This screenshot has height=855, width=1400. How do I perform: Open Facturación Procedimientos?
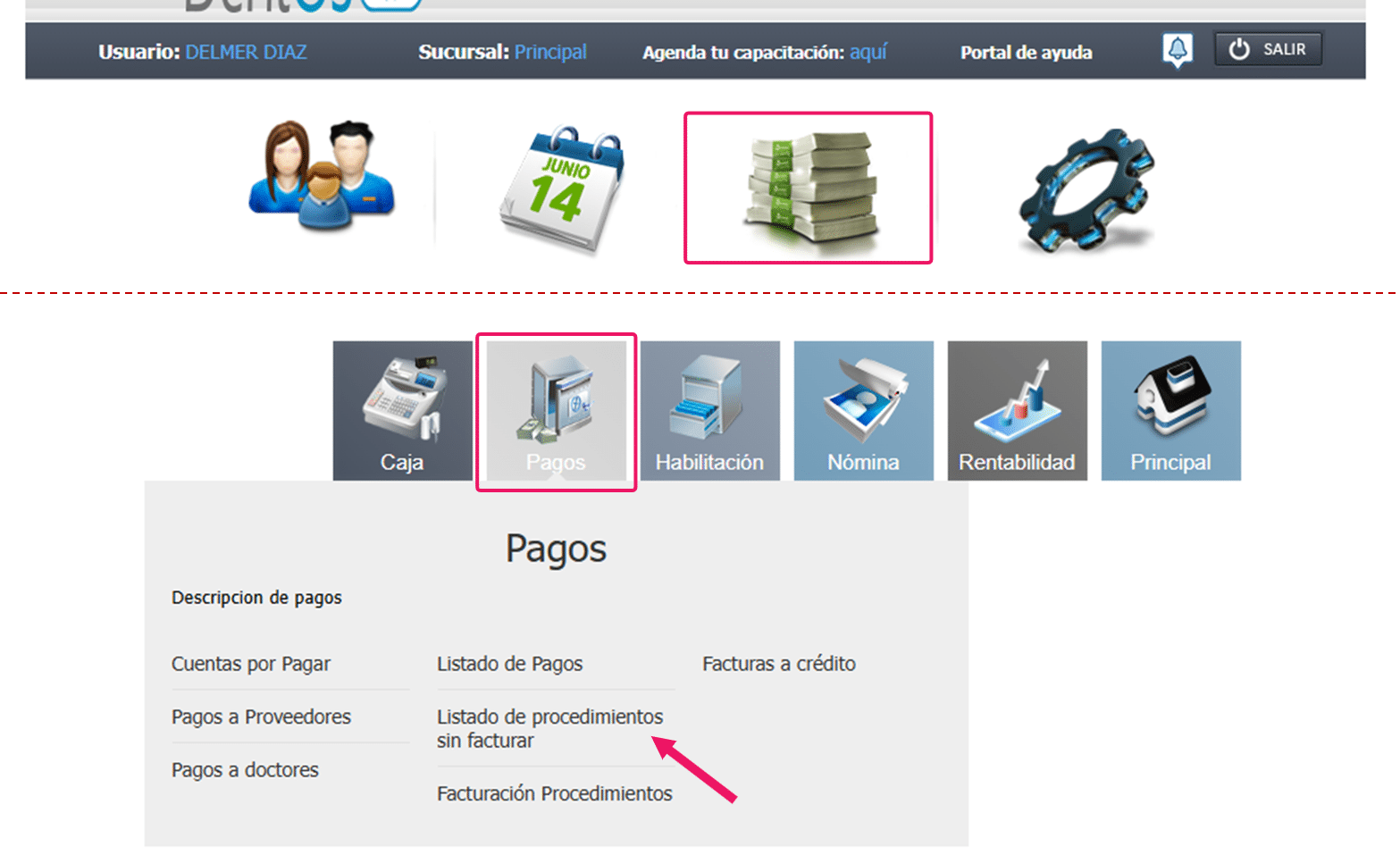pos(554,793)
